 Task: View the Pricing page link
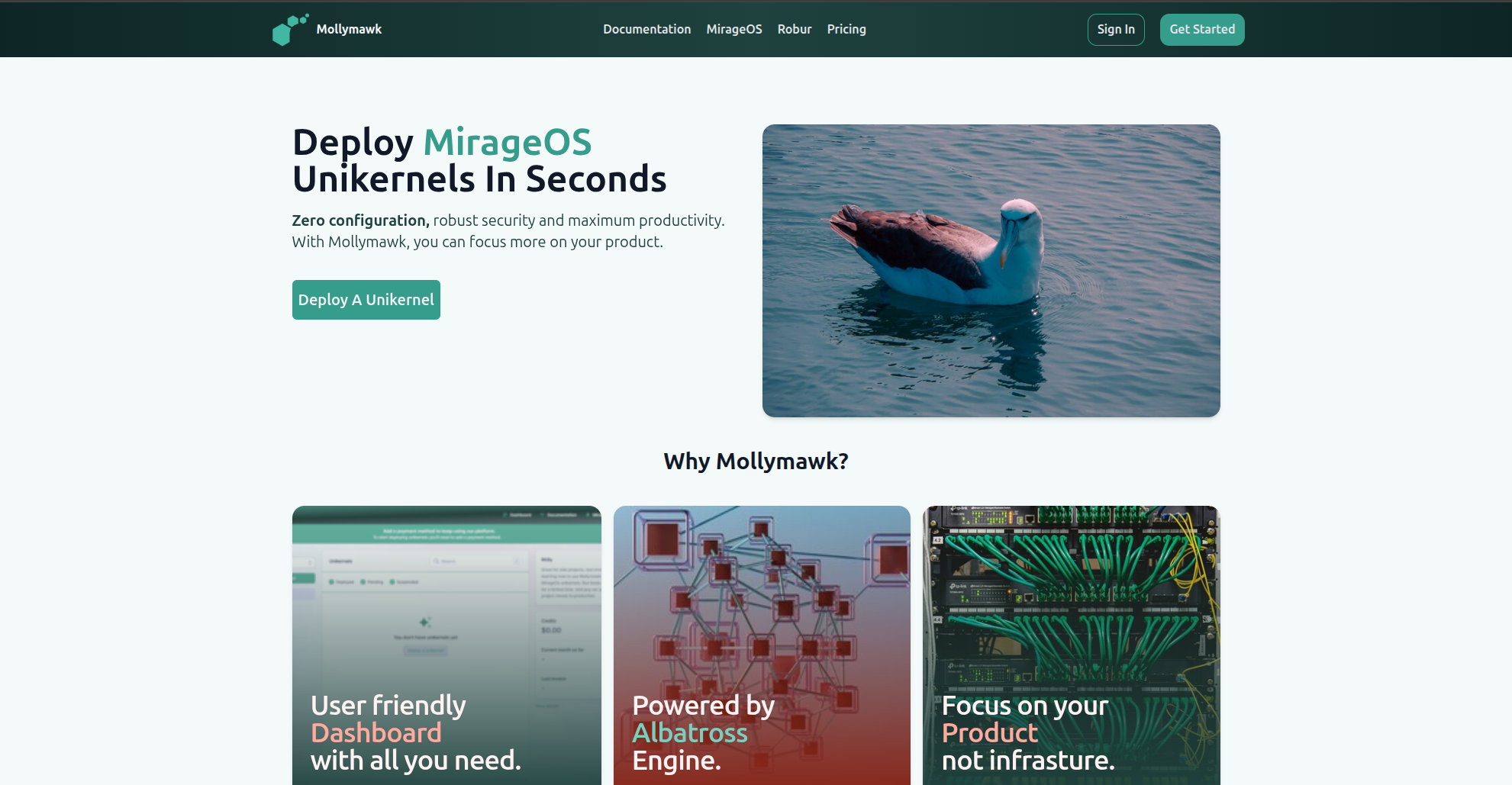pyautogui.click(x=846, y=30)
